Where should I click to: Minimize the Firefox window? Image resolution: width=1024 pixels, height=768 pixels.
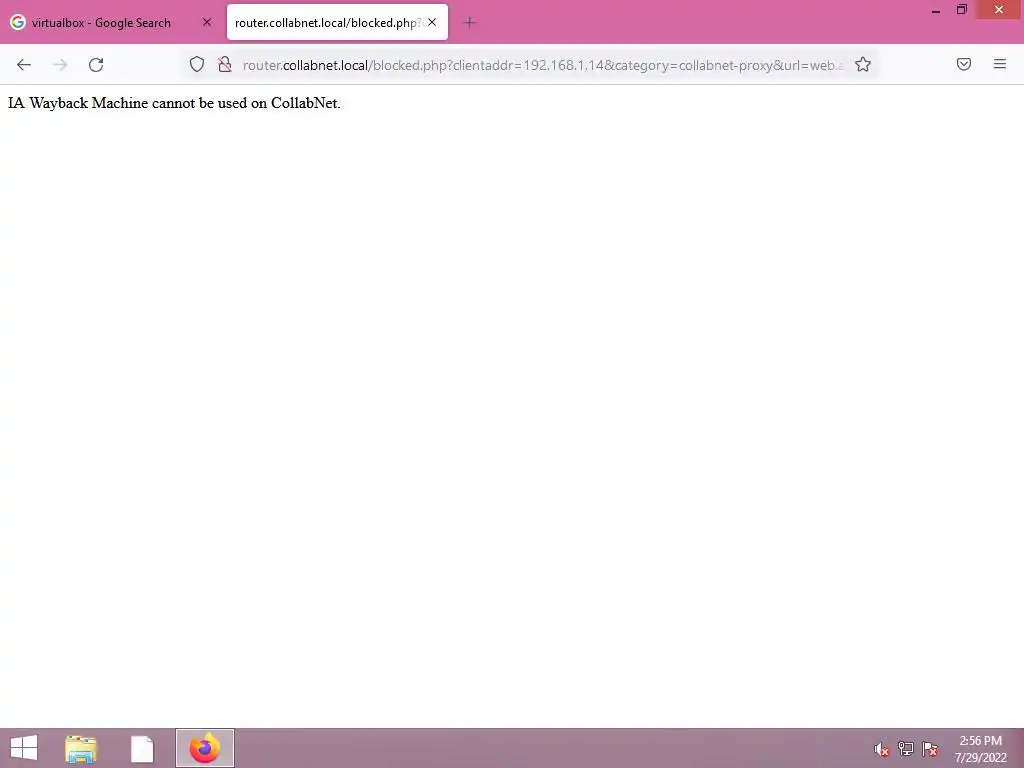pyautogui.click(x=935, y=10)
